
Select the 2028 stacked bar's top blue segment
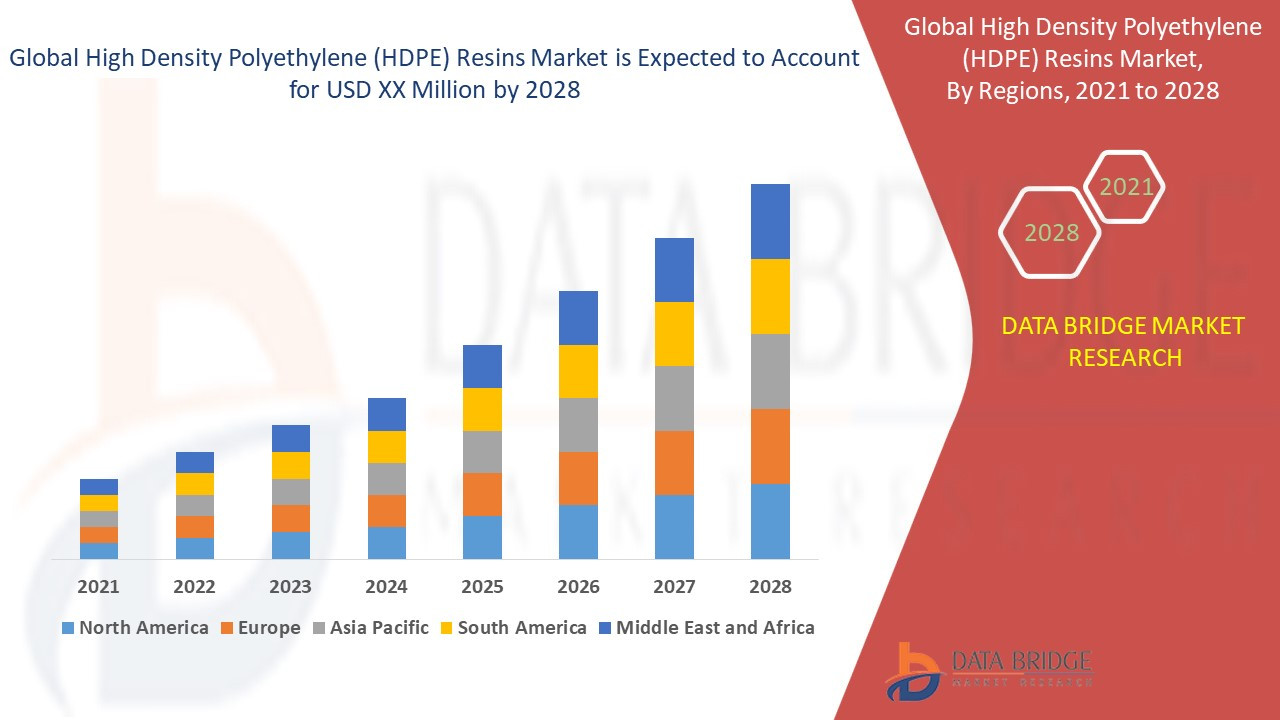(x=770, y=221)
